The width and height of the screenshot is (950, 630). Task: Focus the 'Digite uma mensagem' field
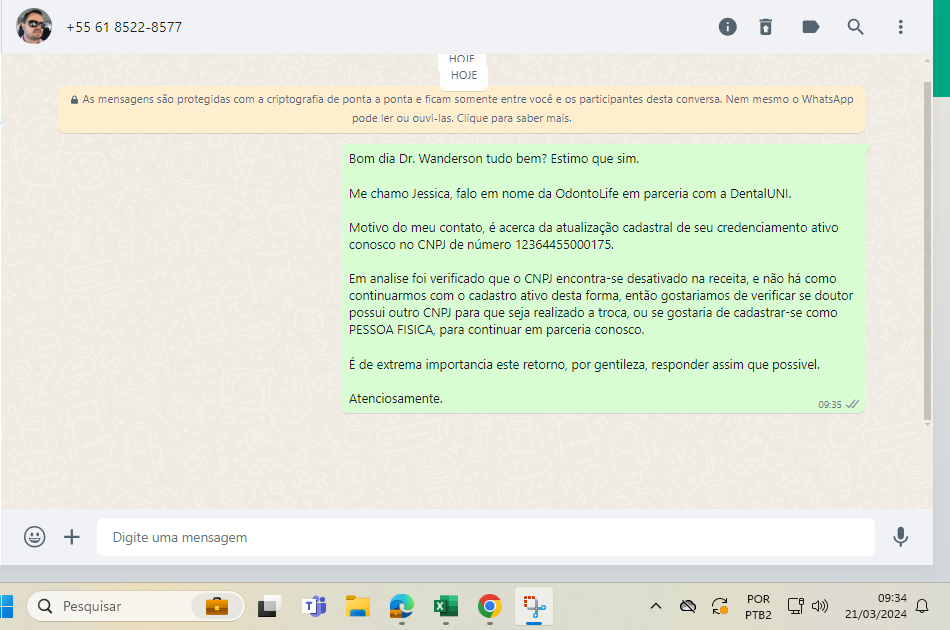click(485, 537)
